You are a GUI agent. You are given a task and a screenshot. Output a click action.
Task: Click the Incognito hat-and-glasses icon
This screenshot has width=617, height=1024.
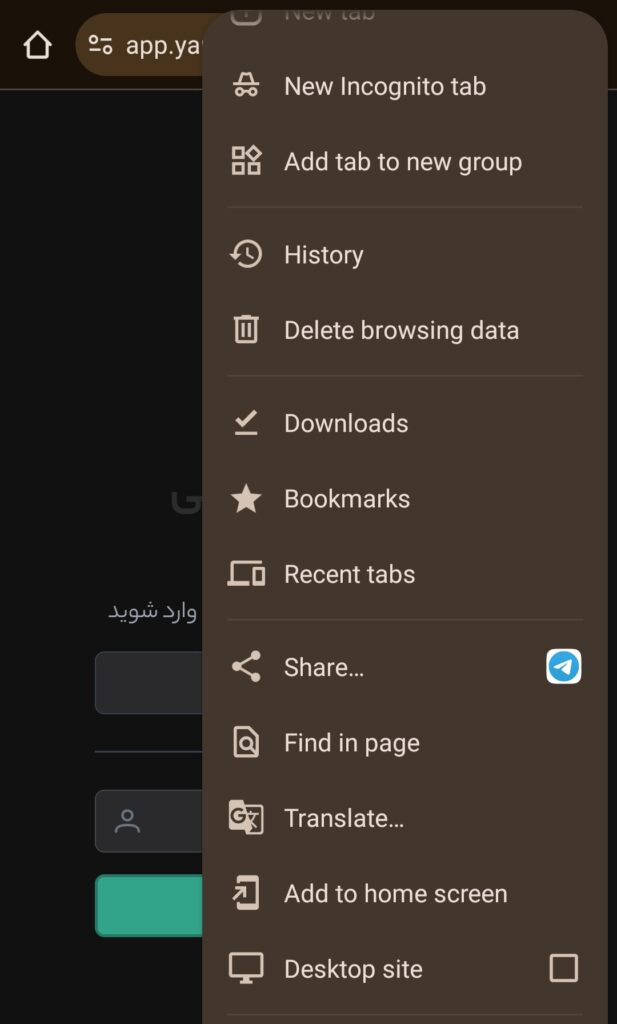tap(246, 86)
